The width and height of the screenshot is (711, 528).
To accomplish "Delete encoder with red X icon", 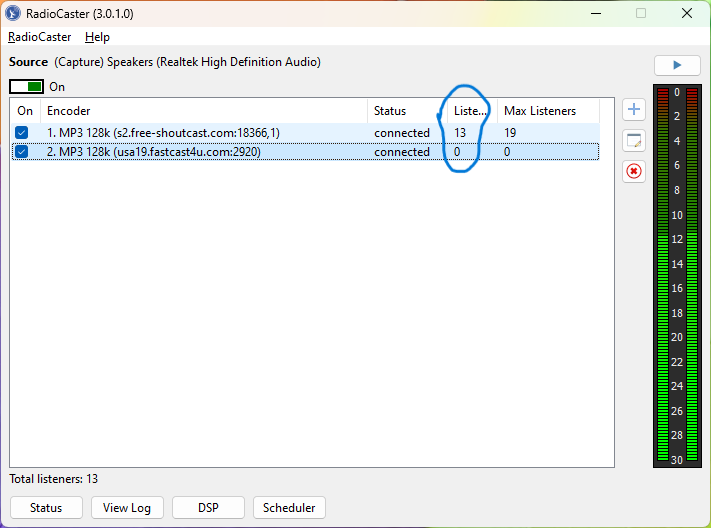I will pos(634,171).
